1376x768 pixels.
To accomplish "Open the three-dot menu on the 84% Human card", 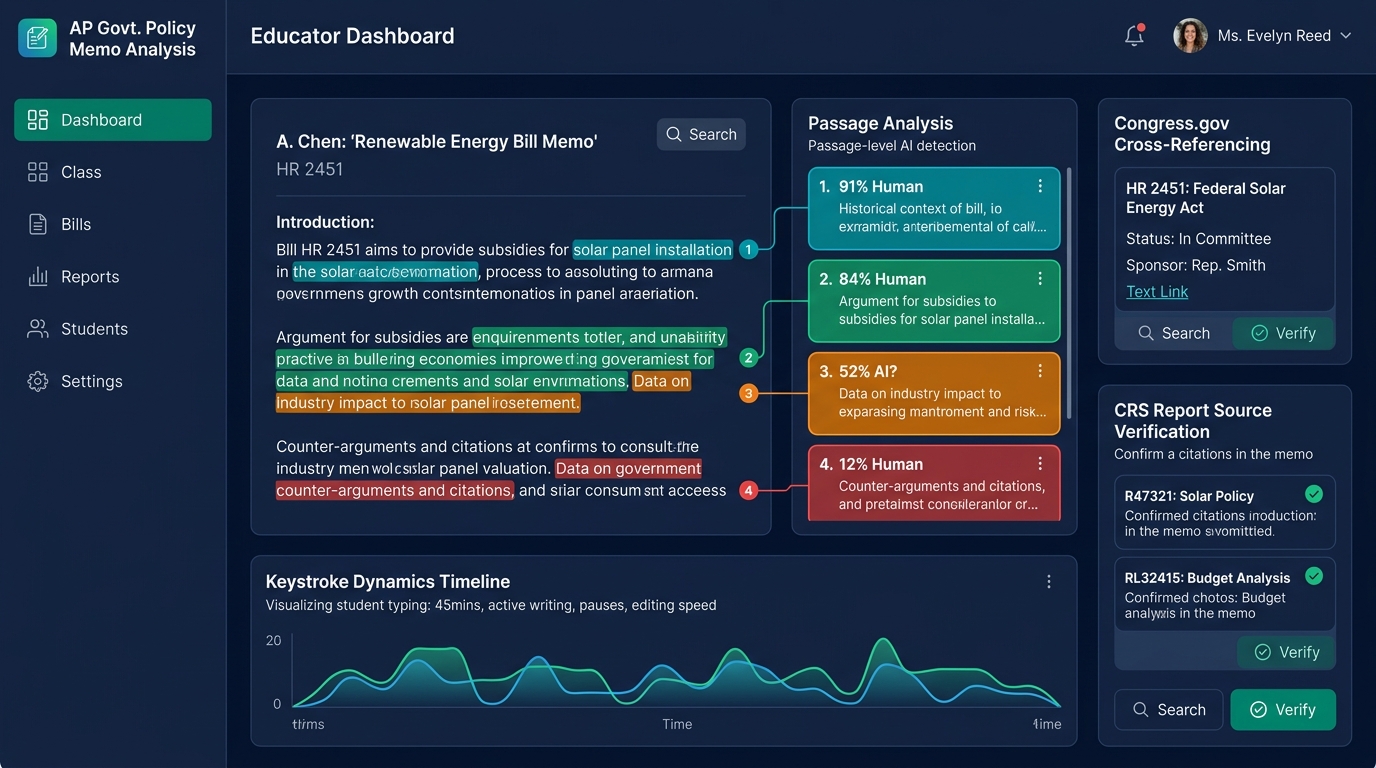I will tap(1040, 279).
